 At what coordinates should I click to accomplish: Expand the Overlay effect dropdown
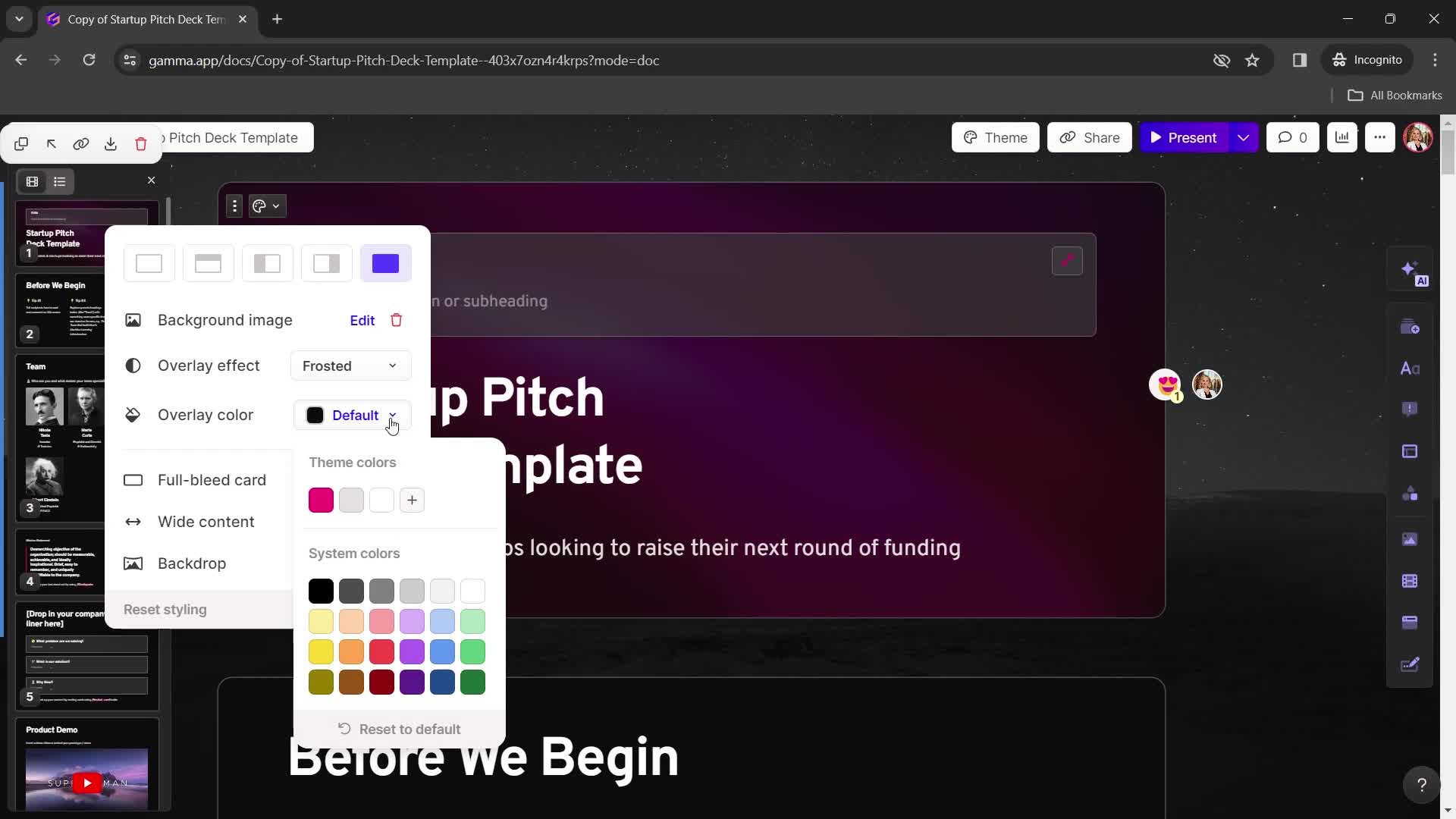click(x=349, y=365)
